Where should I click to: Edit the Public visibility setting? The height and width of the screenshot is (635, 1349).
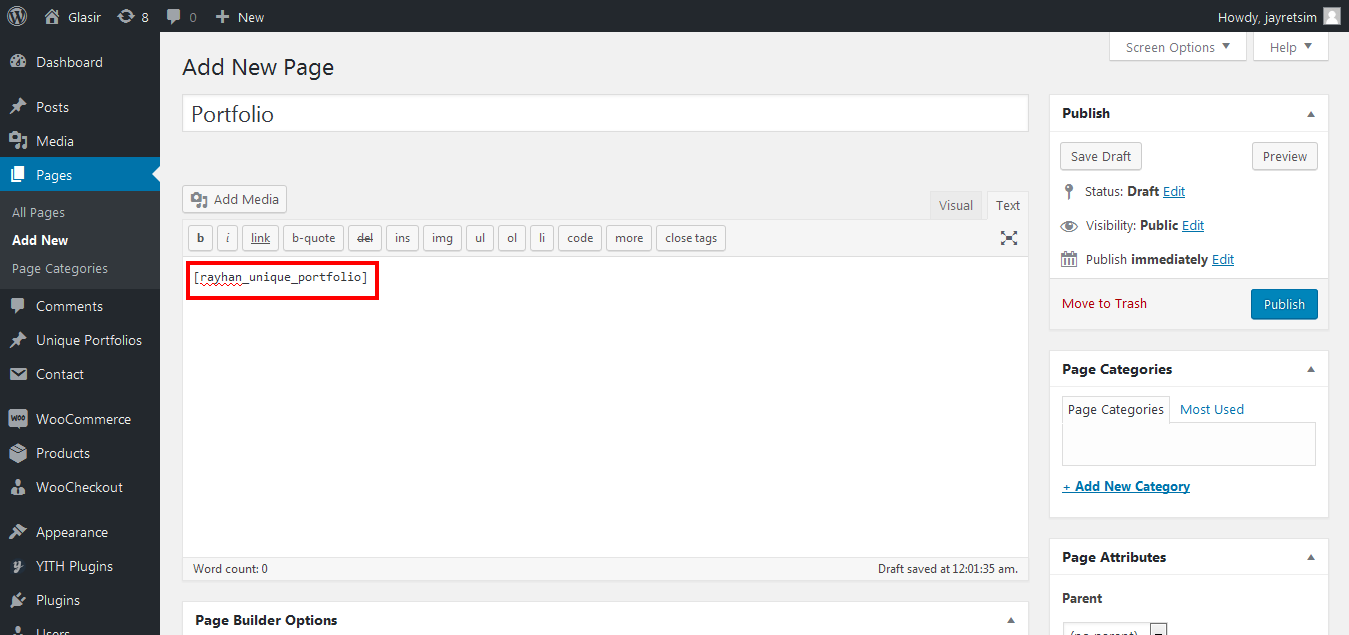(1193, 225)
